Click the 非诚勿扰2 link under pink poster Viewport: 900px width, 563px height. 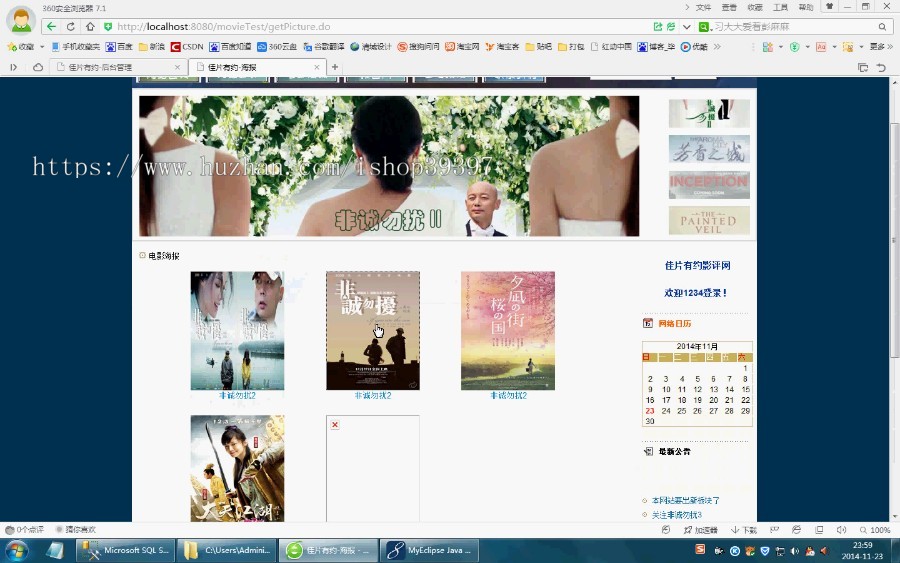[x=508, y=395]
